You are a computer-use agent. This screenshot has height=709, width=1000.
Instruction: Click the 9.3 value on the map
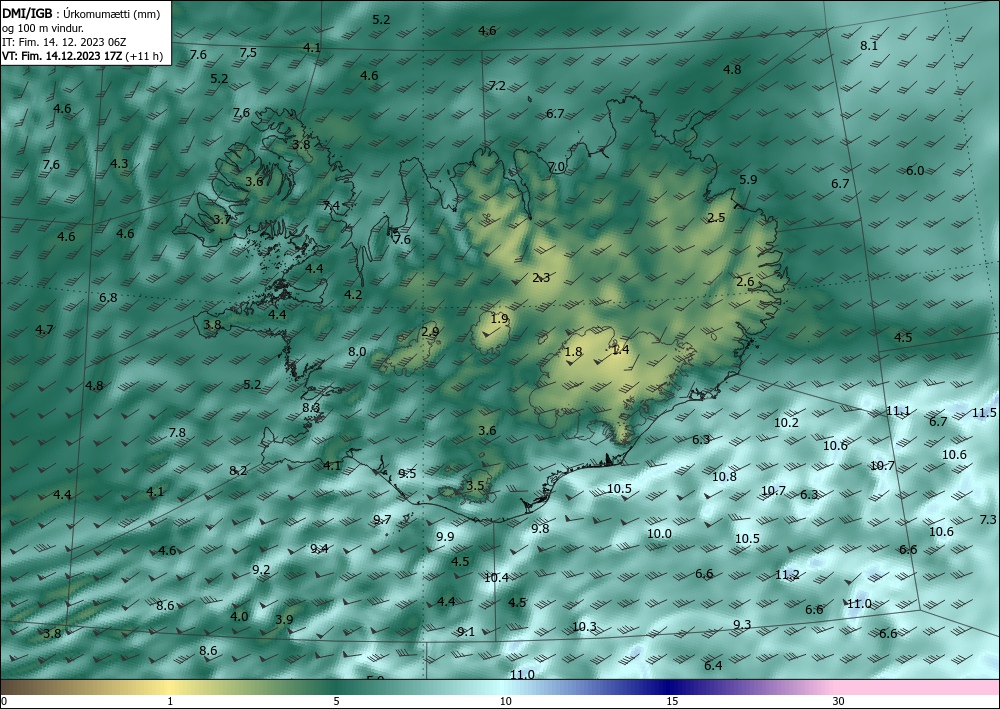click(x=742, y=625)
